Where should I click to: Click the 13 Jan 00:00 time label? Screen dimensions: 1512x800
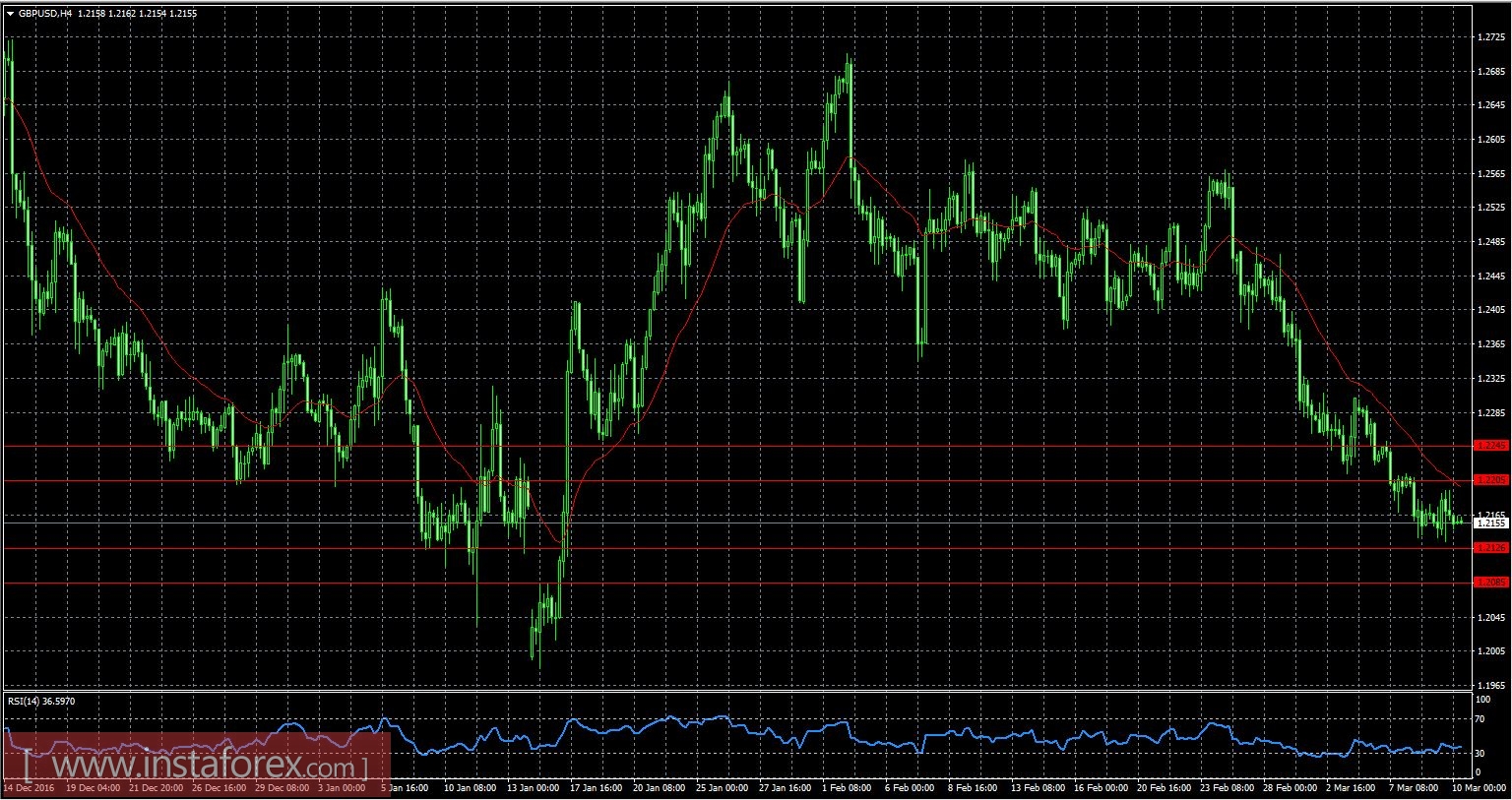tap(533, 788)
